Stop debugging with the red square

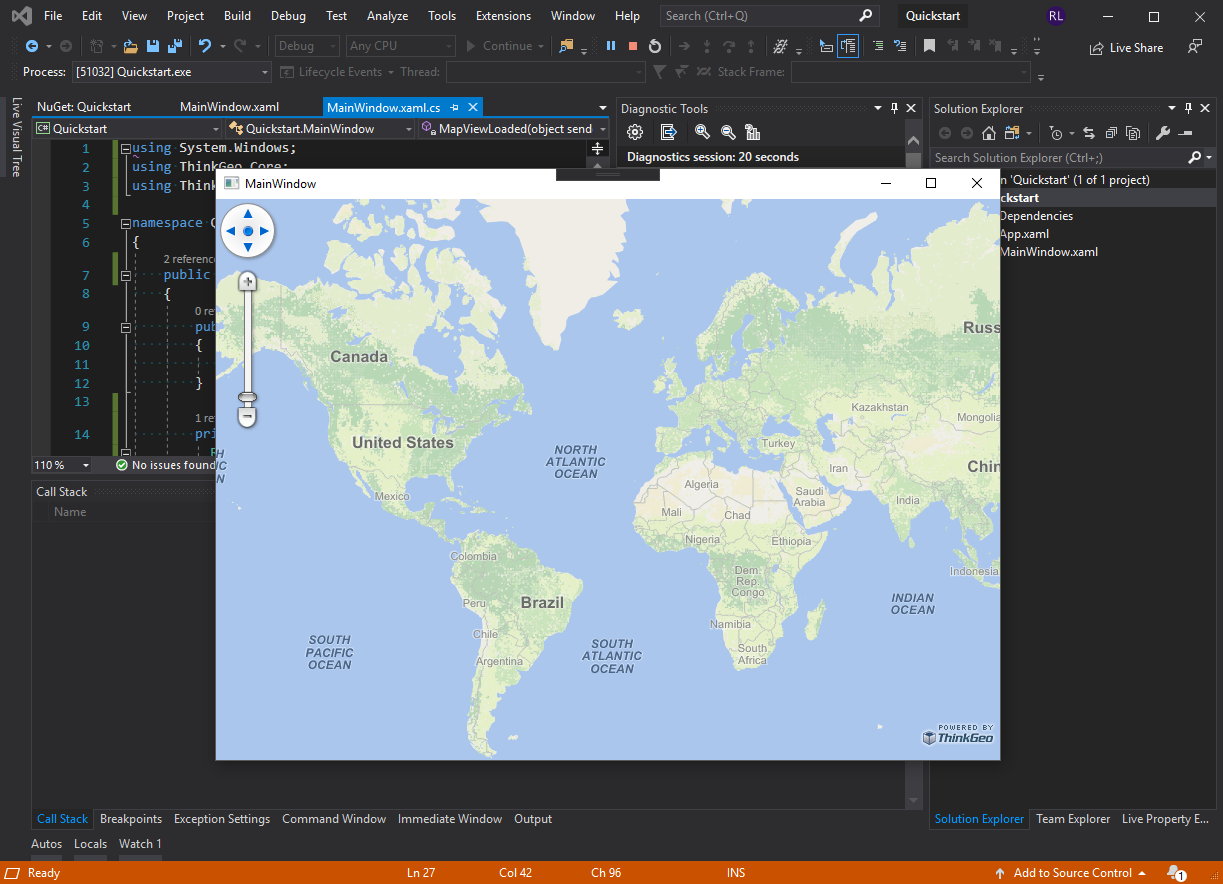coord(632,46)
